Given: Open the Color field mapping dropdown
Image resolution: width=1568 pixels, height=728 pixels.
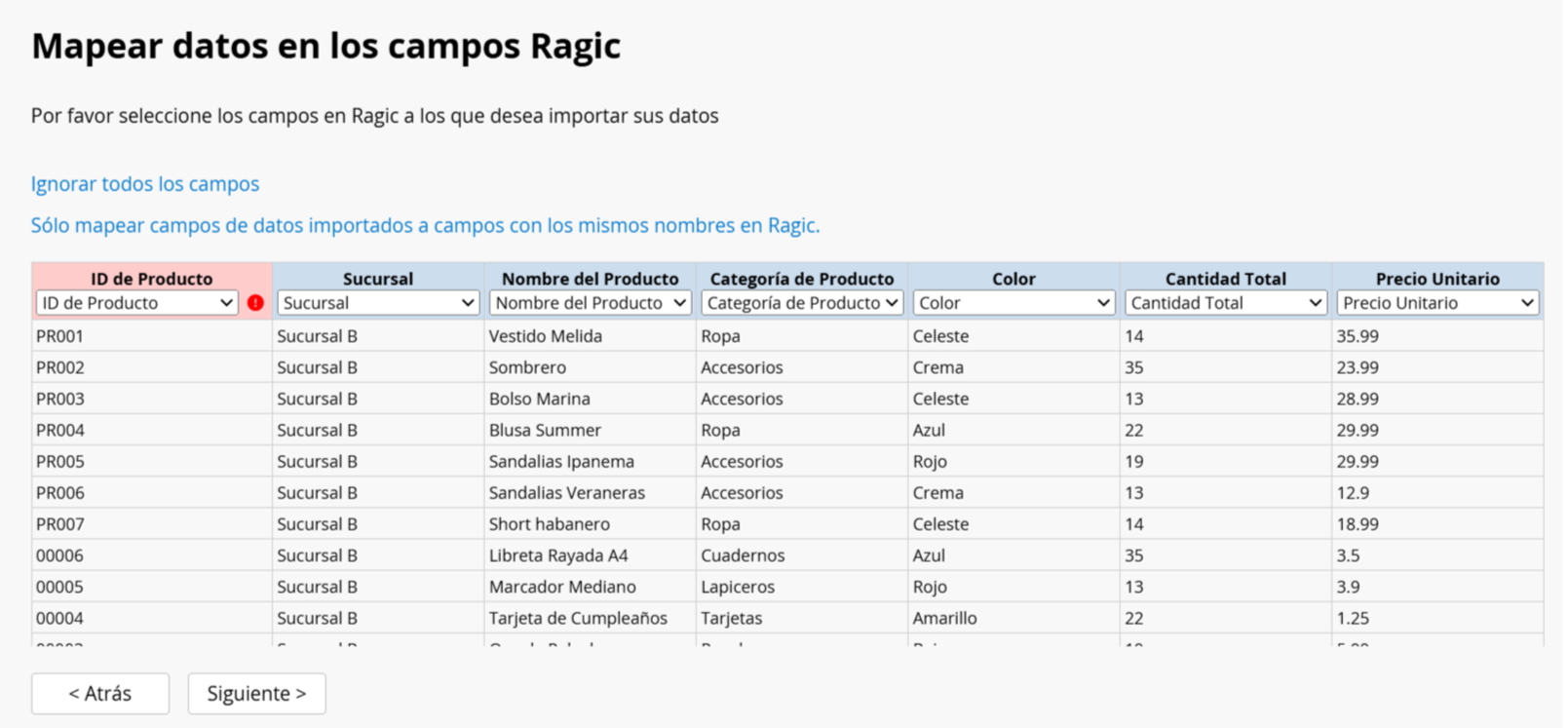Looking at the screenshot, I should tap(1013, 303).
